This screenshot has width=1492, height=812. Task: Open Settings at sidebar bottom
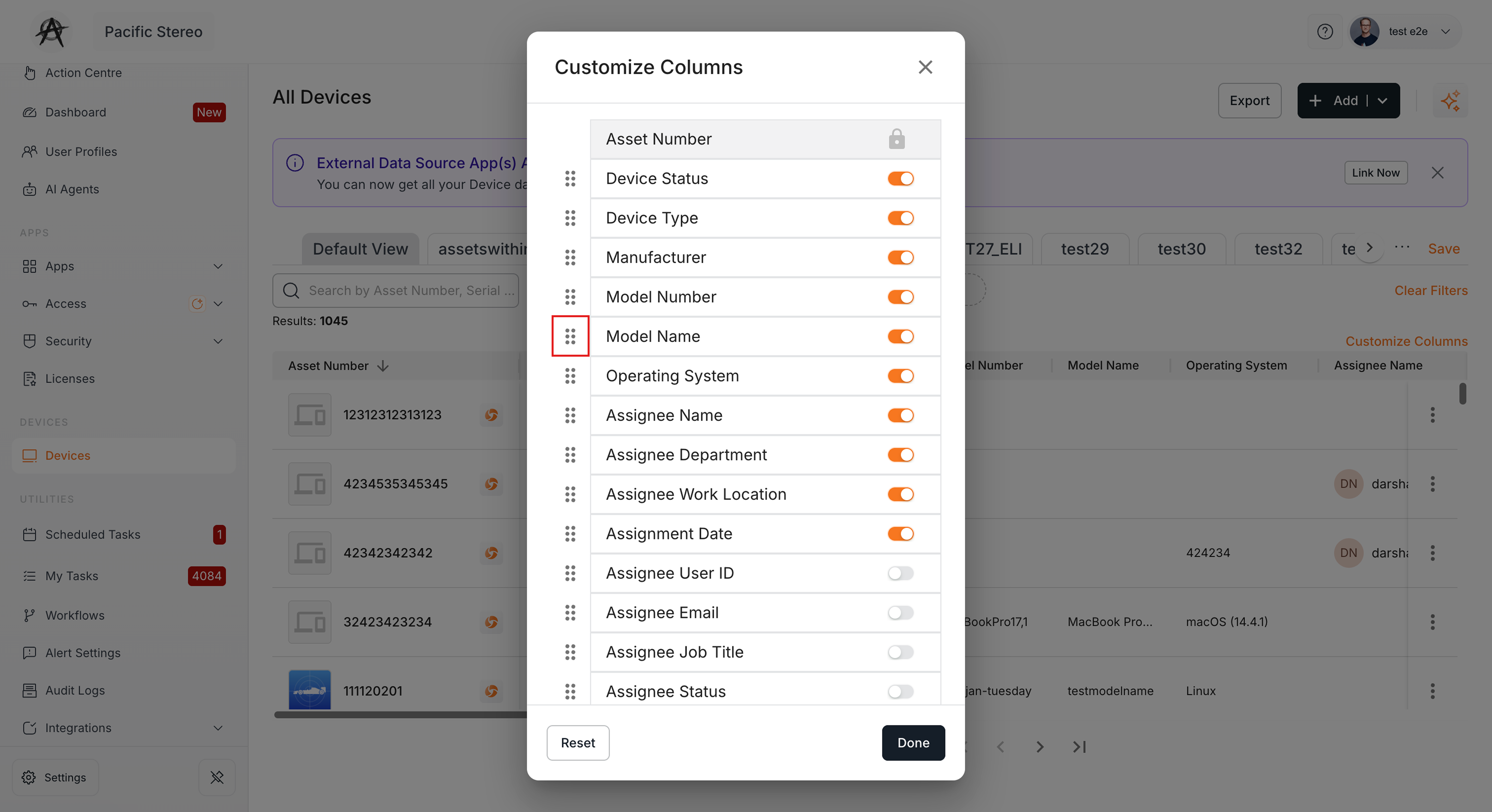55,777
